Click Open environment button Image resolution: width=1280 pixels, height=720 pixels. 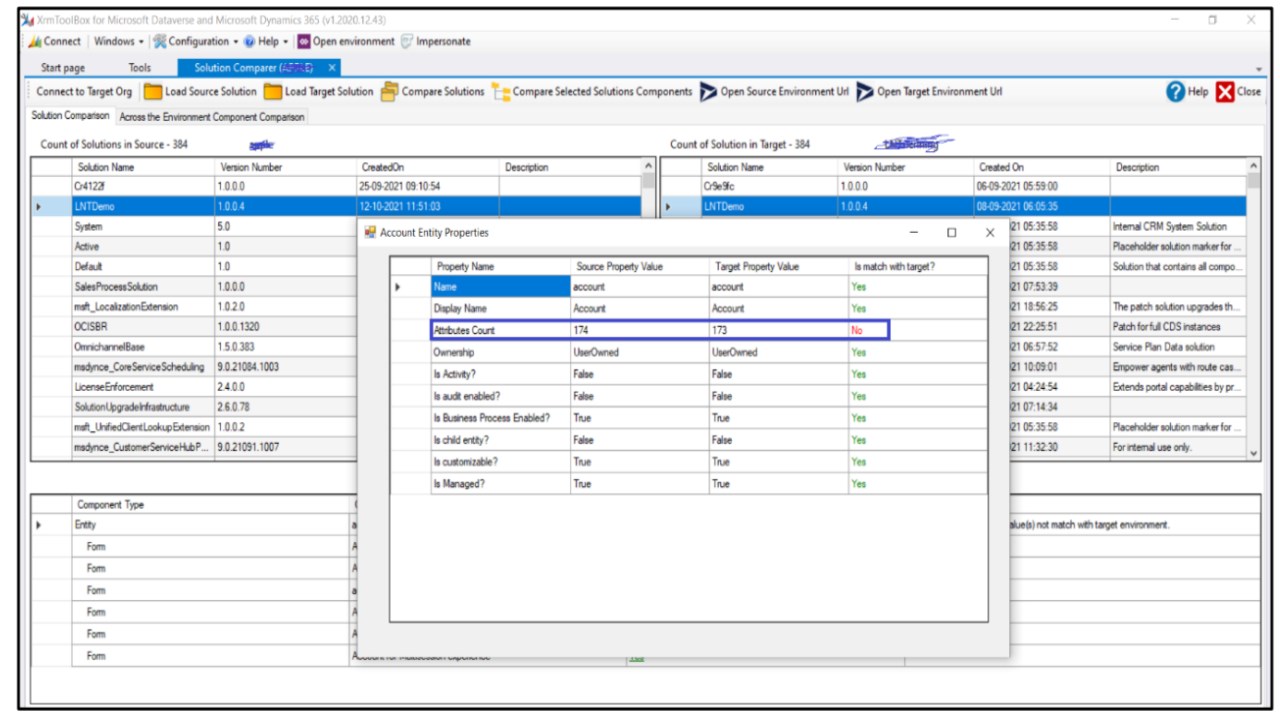(346, 42)
